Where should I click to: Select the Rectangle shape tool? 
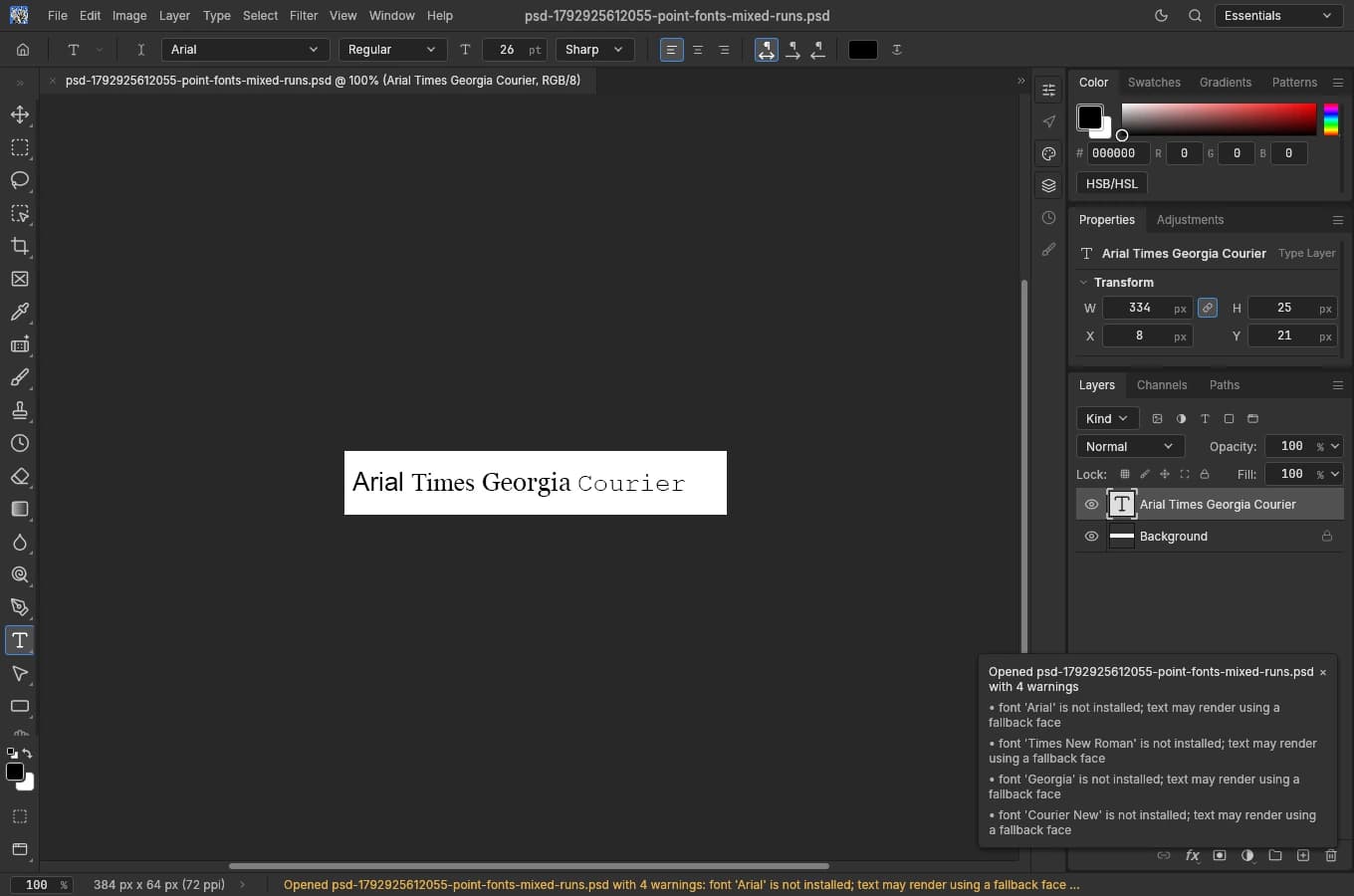tap(20, 706)
